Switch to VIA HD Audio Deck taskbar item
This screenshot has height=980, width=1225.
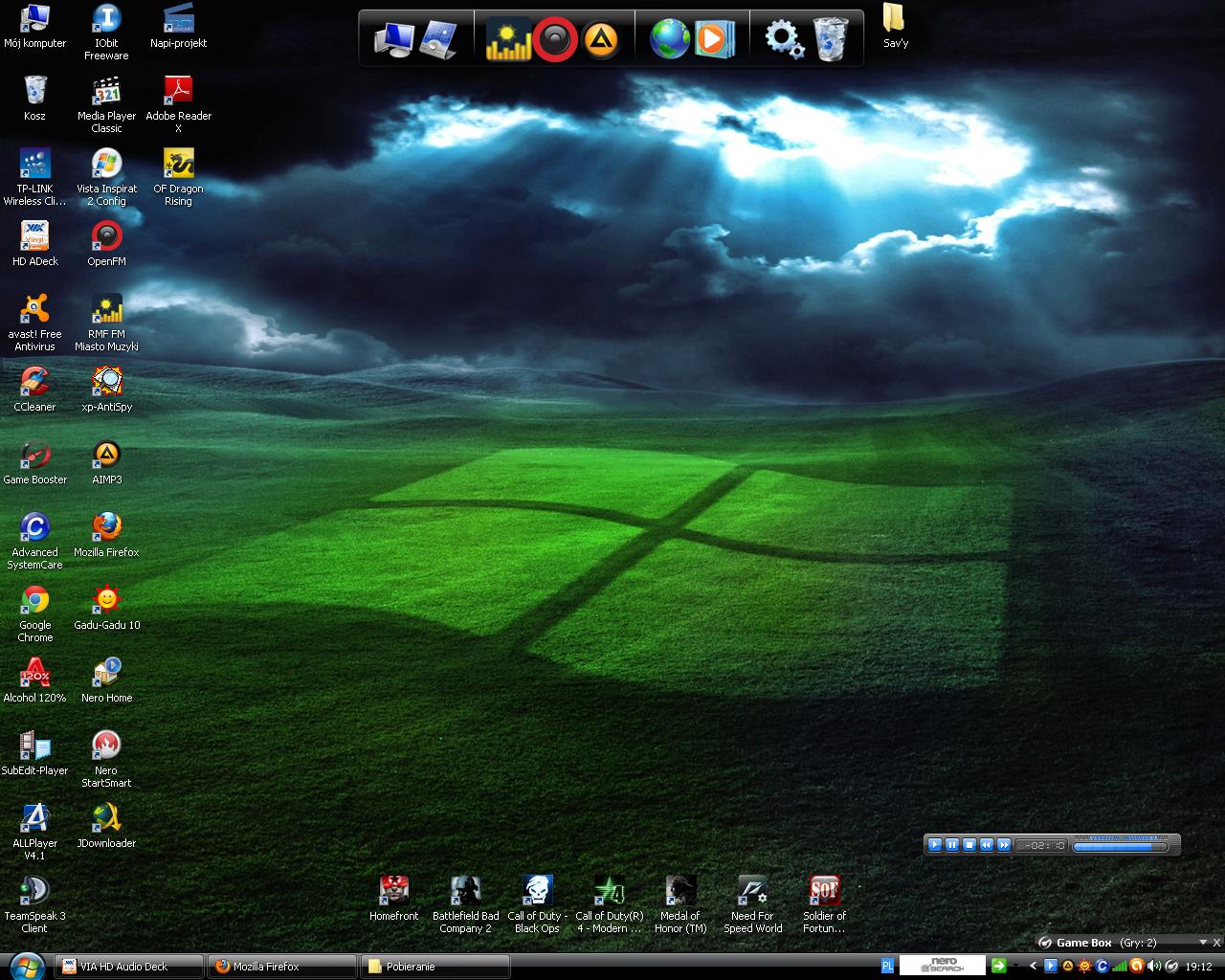click(x=129, y=967)
